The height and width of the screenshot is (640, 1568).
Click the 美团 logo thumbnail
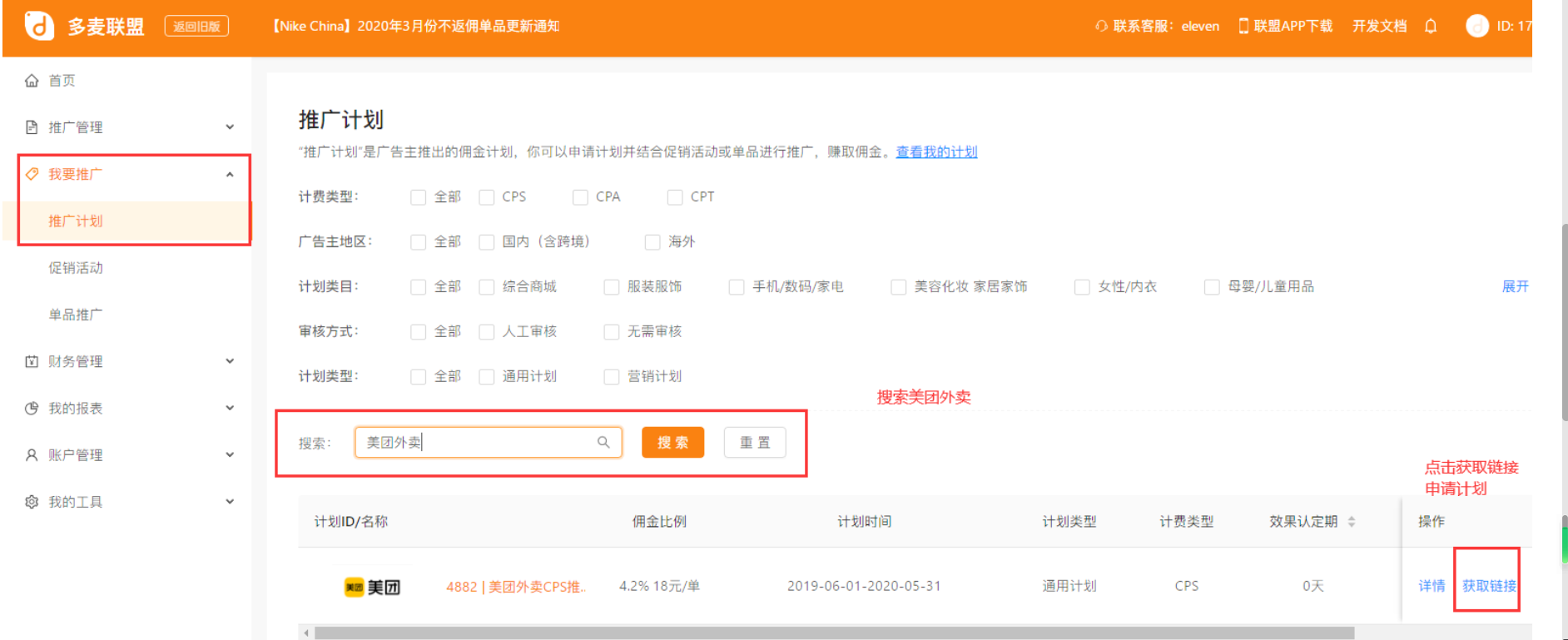coord(373,587)
